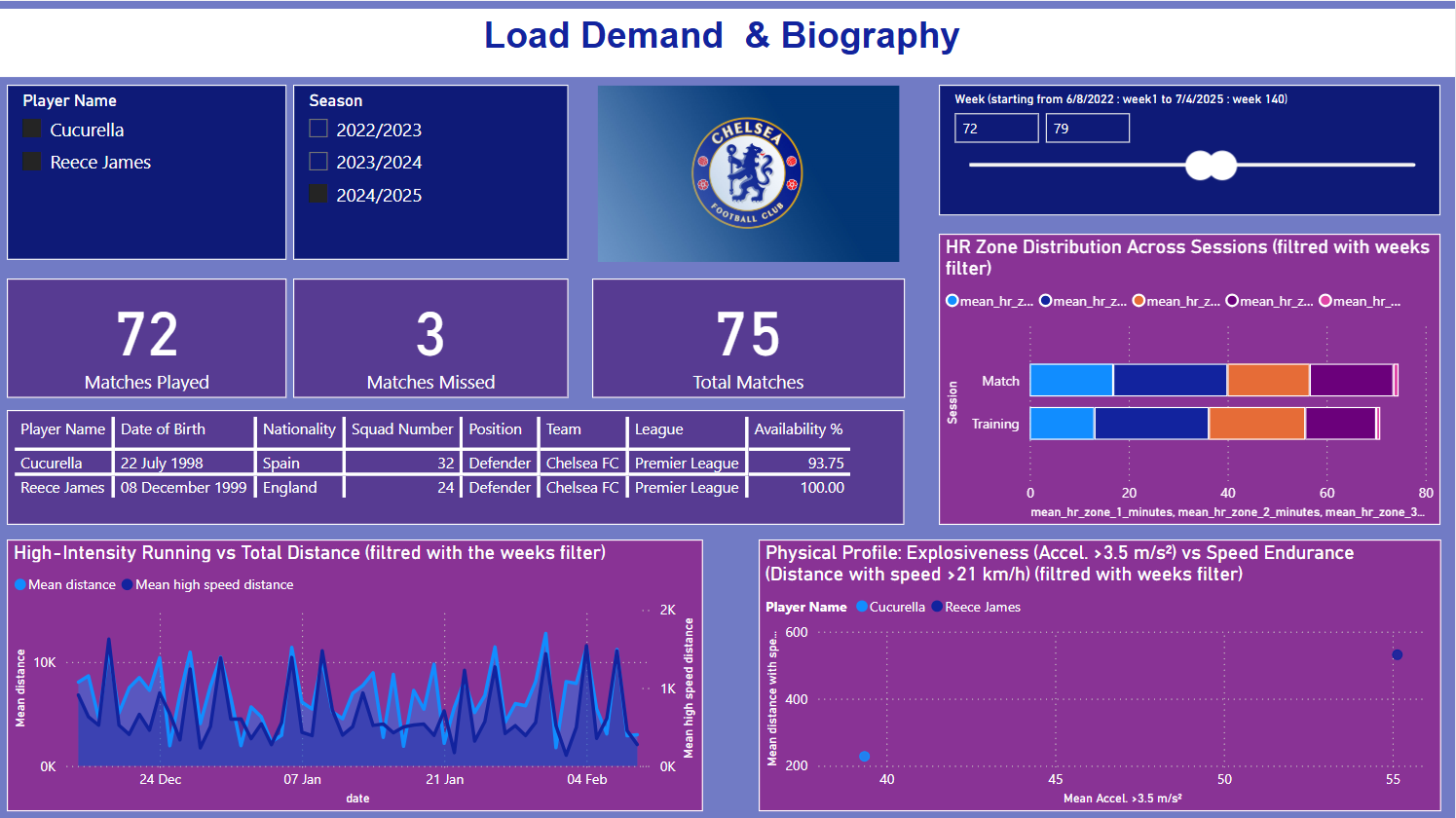The height and width of the screenshot is (818, 1456).
Task: Check the 2022/2023 season checkbox
Action: pyautogui.click(x=318, y=129)
